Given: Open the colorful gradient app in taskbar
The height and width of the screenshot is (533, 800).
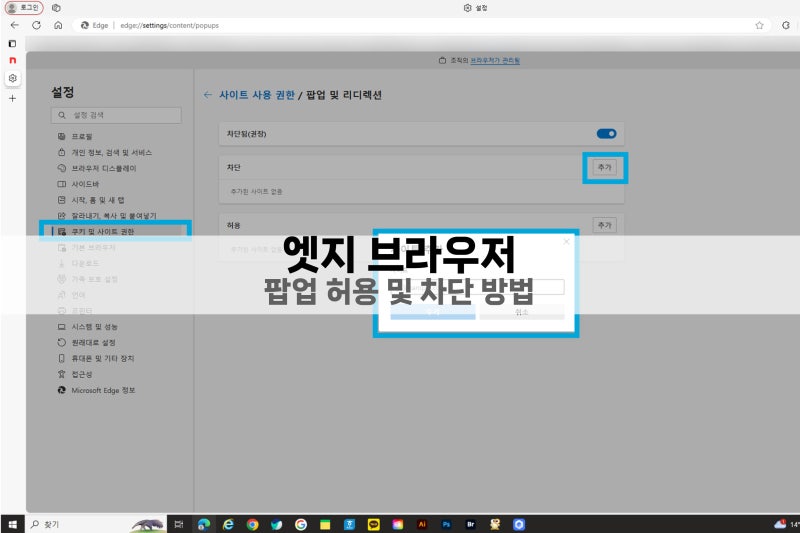Looking at the screenshot, I should [x=398, y=524].
